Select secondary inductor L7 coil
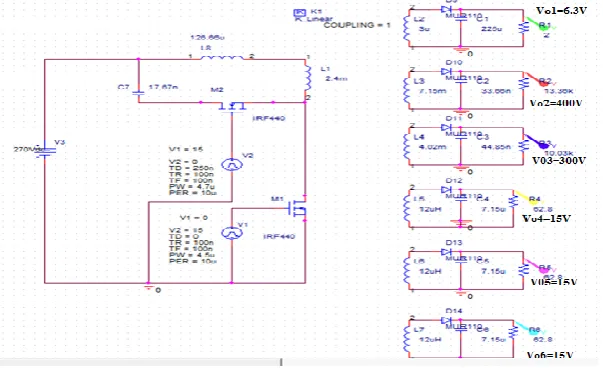The height and width of the screenshot is (368, 603). pos(406,338)
